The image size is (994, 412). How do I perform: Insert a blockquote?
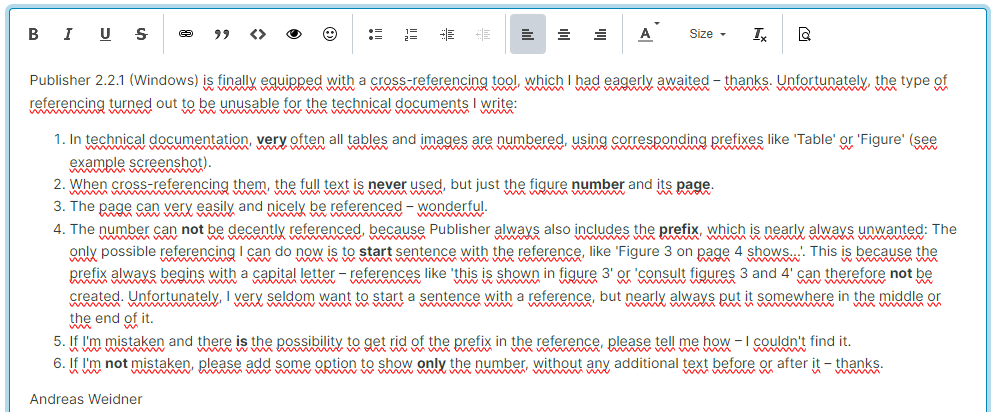(x=221, y=34)
